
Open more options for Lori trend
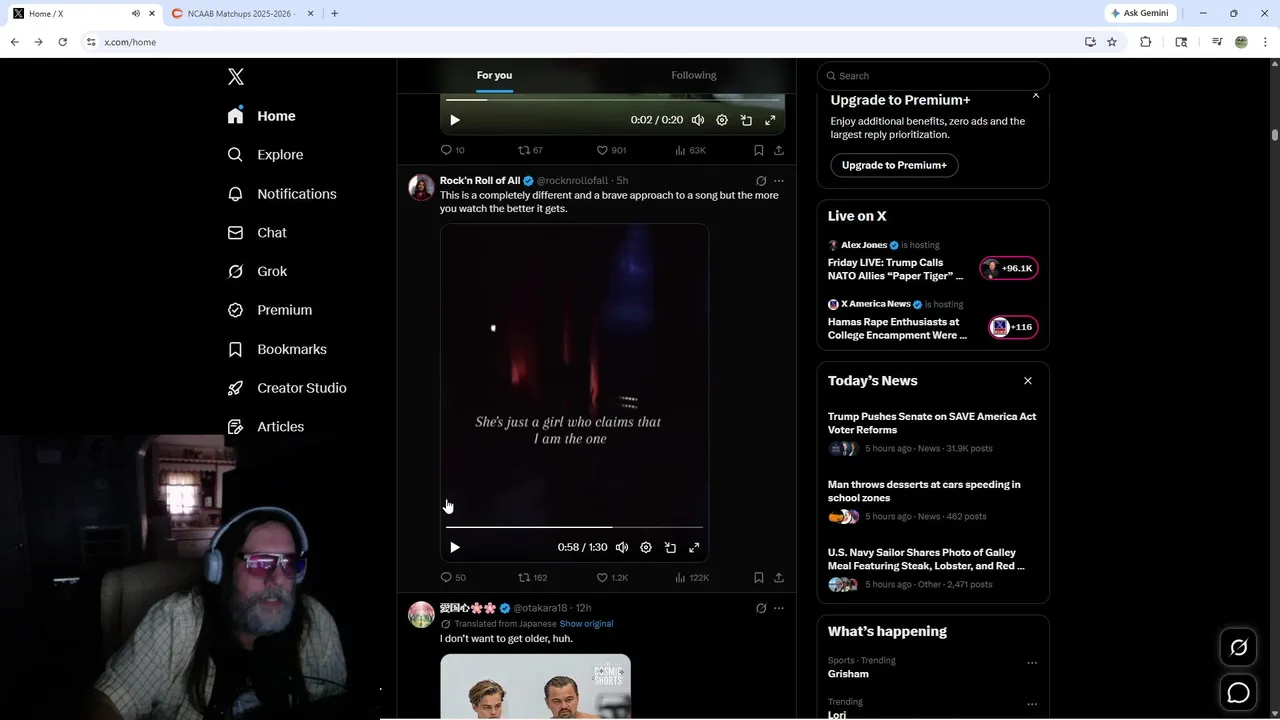click(1032, 704)
